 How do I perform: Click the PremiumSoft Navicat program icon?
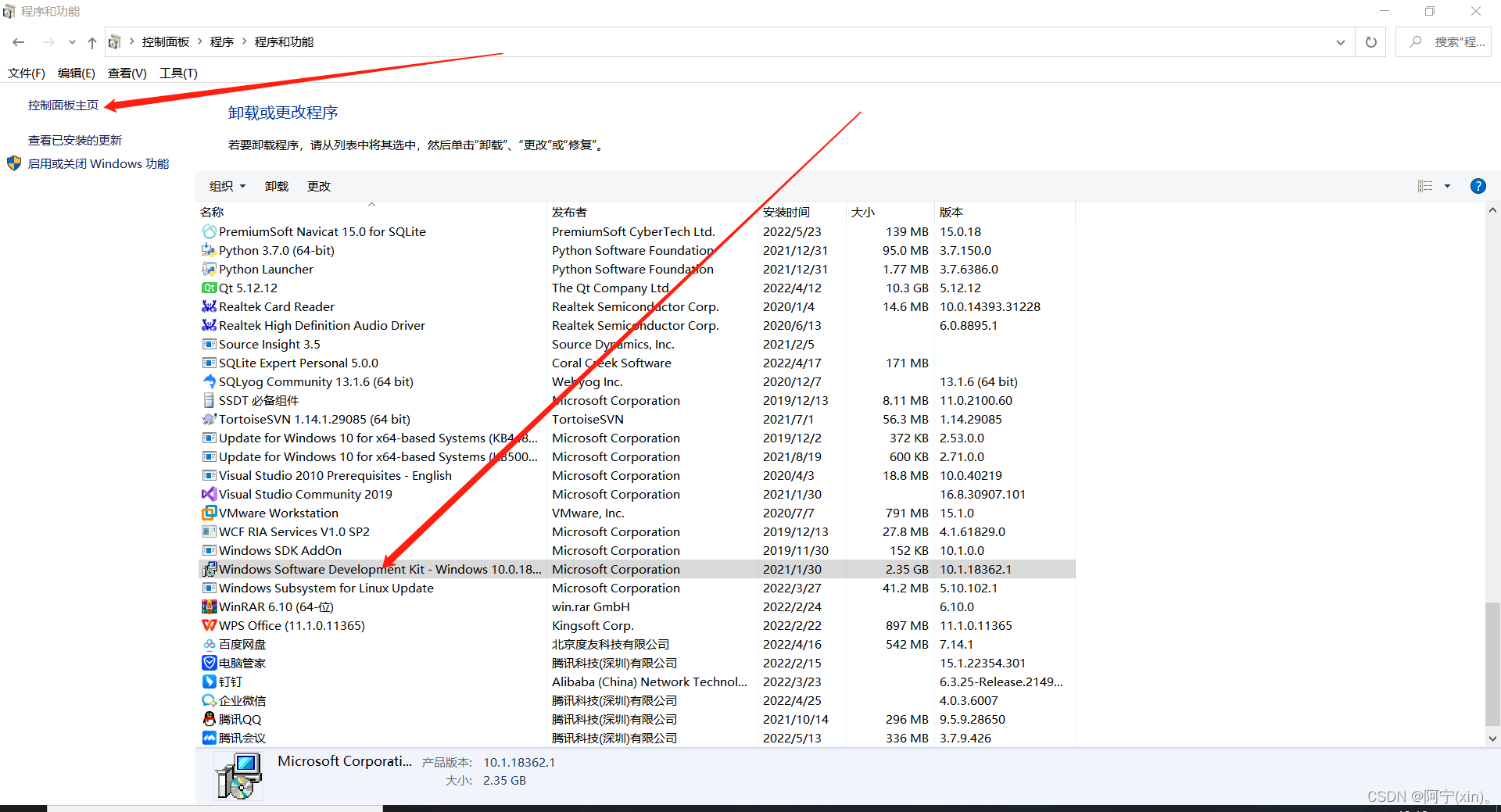209,232
